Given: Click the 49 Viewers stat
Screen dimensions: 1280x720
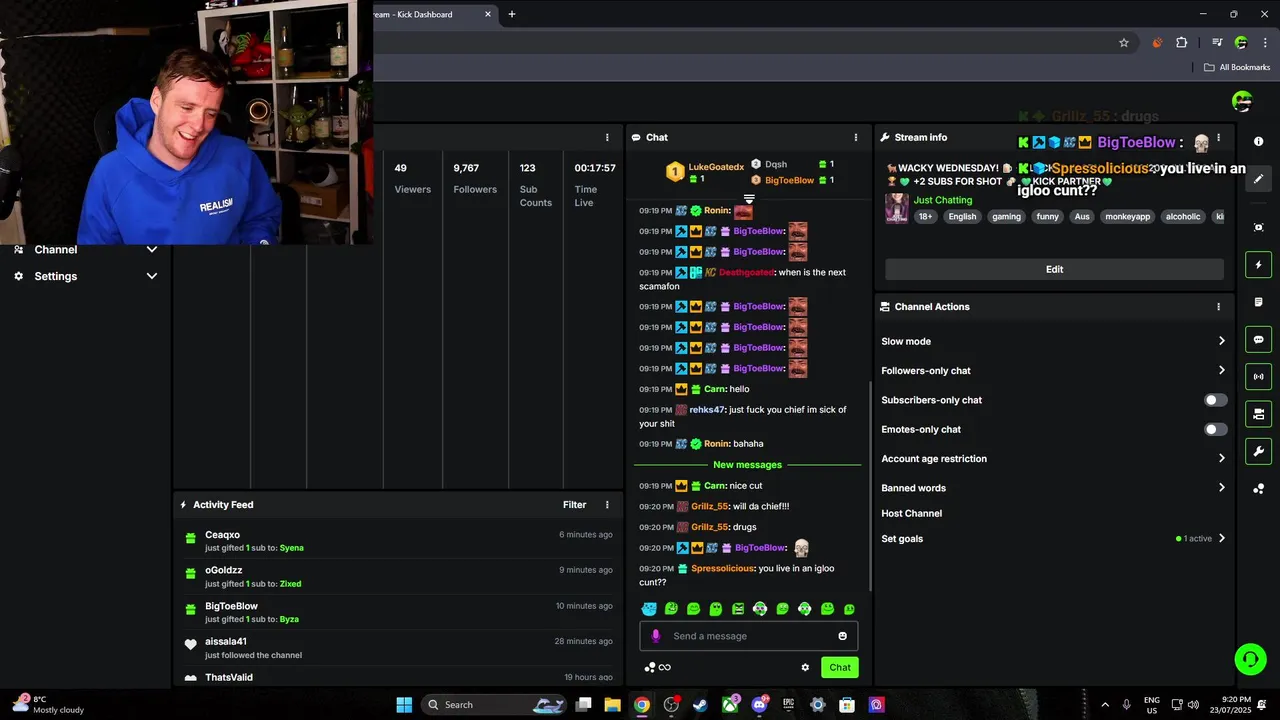Looking at the screenshot, I should click(412, 178).
